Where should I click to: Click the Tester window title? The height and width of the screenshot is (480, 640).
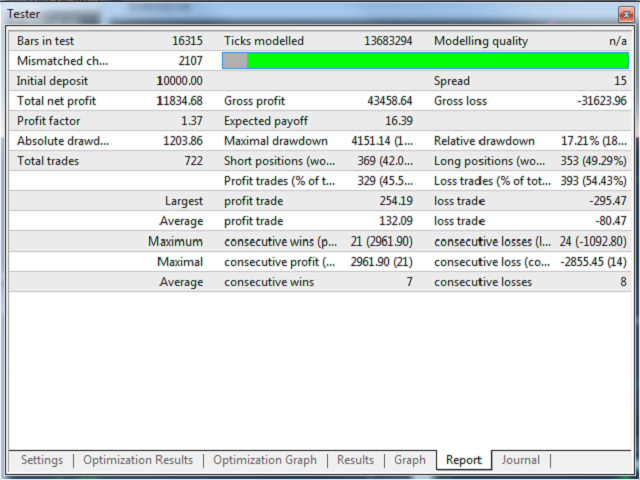[x=24, y=13]
